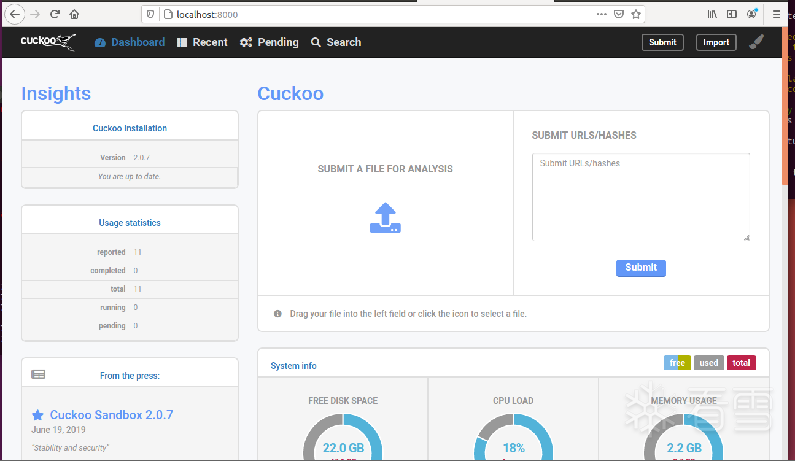Click the info icon beside the drag hint
This screenshot has width=795, height=462.
(x=277, y=313)
